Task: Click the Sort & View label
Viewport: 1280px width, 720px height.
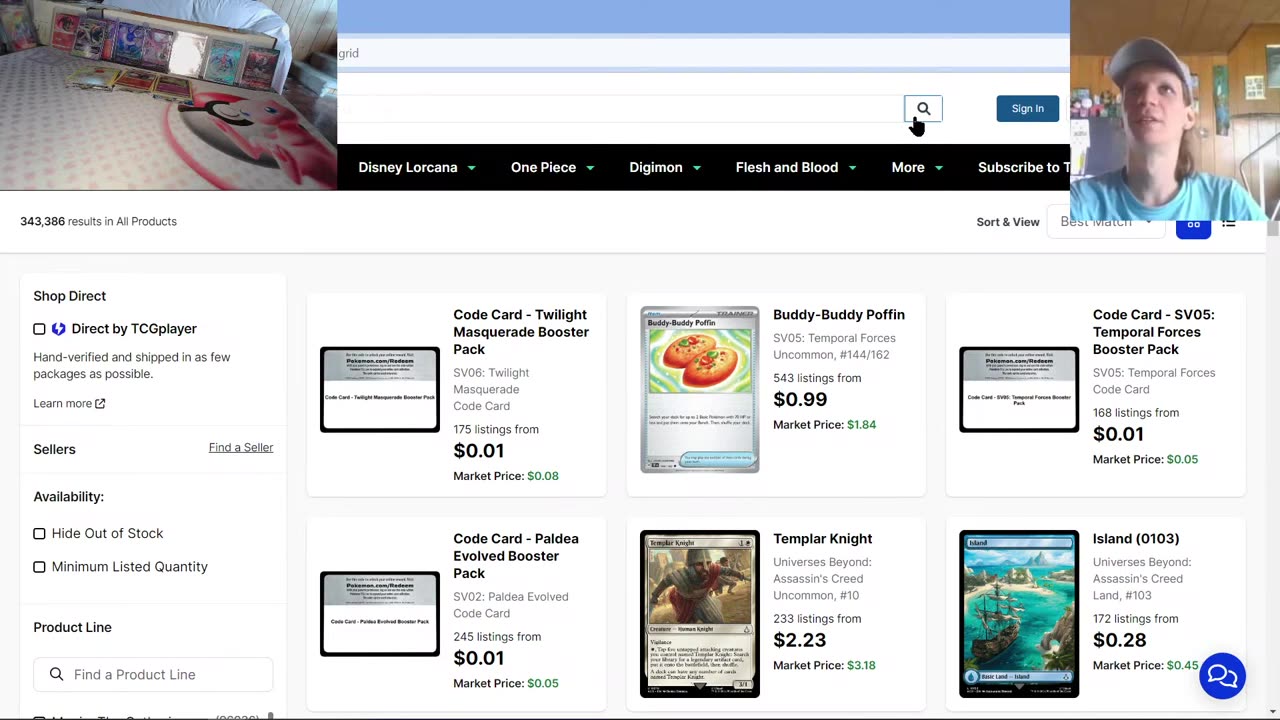Action: (1008, 222)
